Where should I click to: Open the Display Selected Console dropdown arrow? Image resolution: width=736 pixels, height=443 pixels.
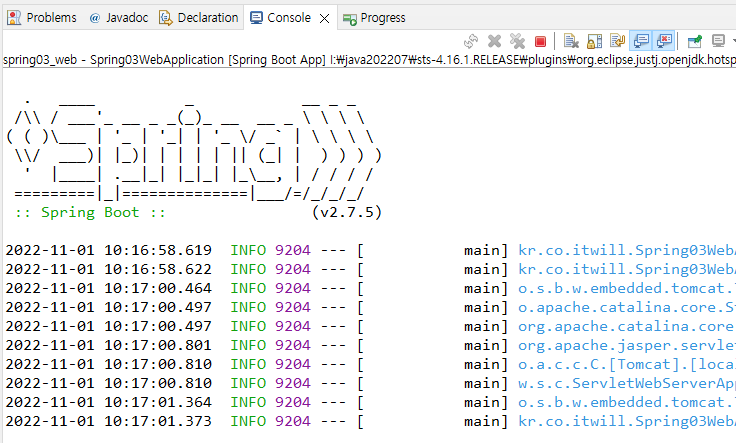click(733, 41)
